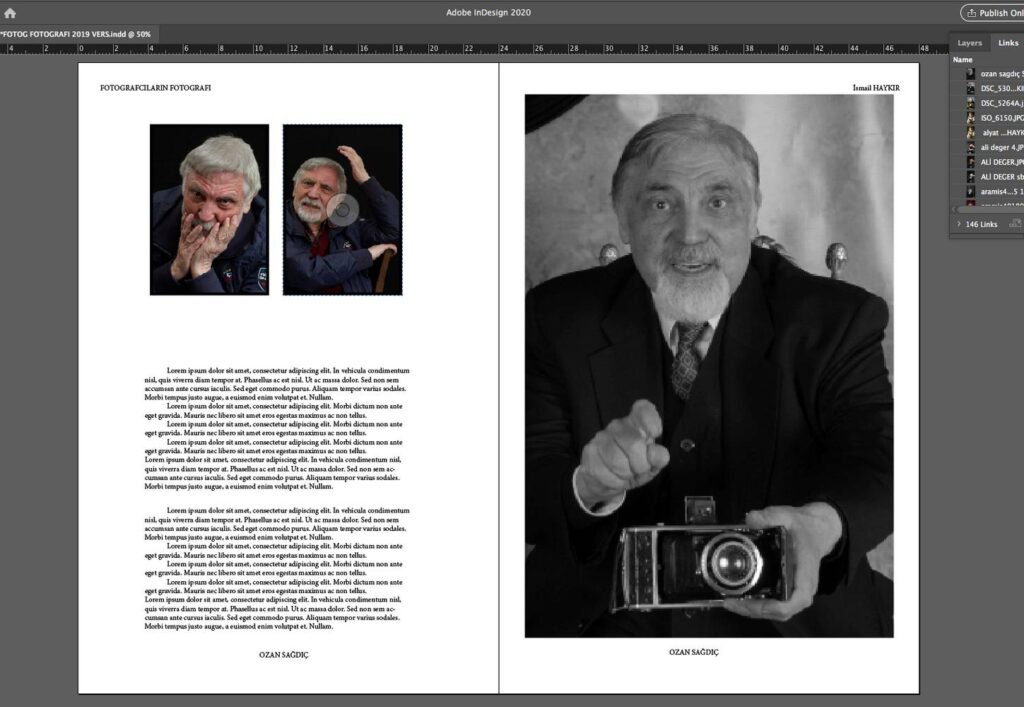Viewport: 1024px width, 707px height.
Task: Activate the FOTOG FOTOGRAFI 2019 VERS.indd document tab
Action: coord(76,33)
